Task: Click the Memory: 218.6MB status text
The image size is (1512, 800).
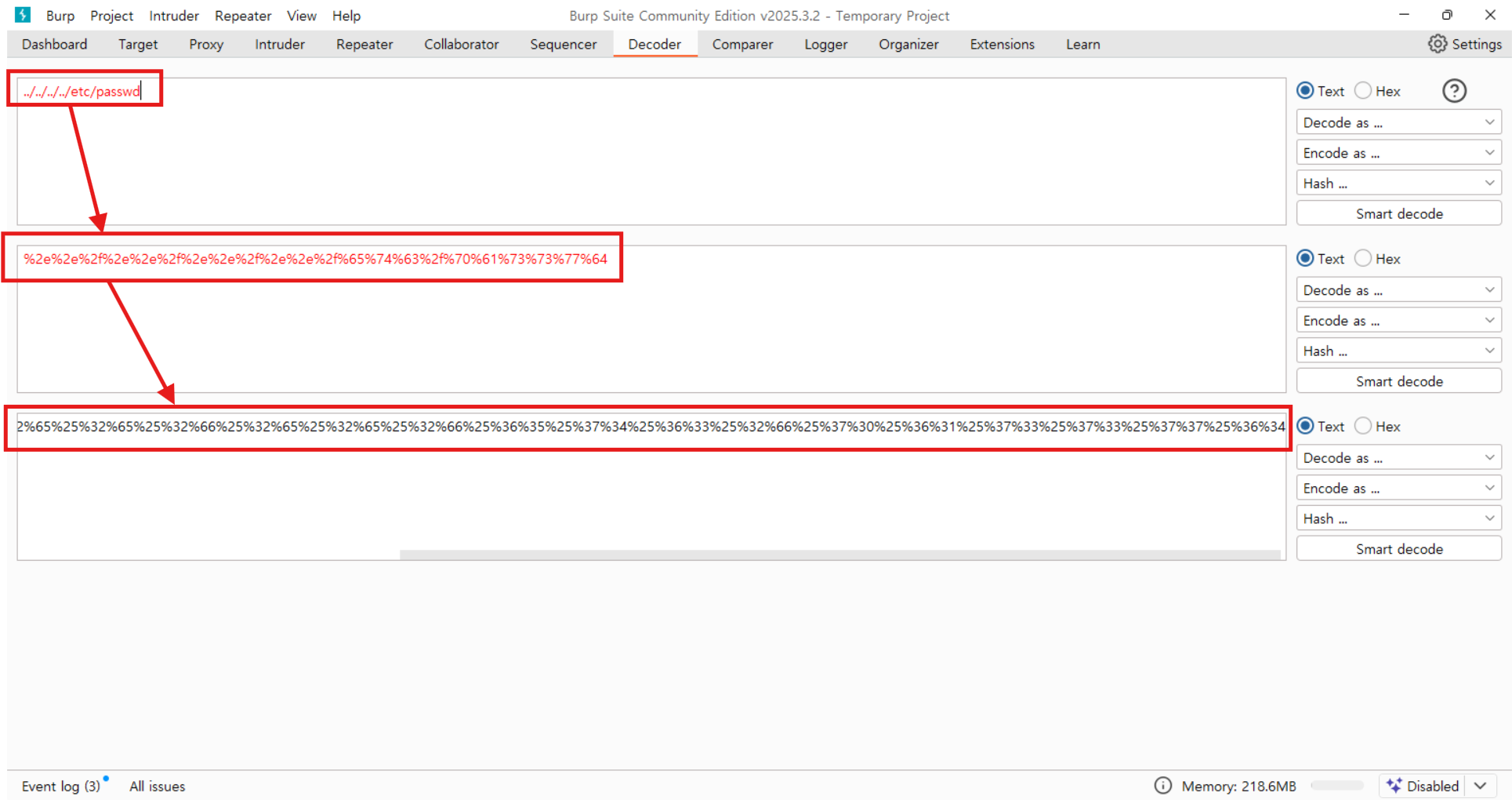Action: 1238,786
